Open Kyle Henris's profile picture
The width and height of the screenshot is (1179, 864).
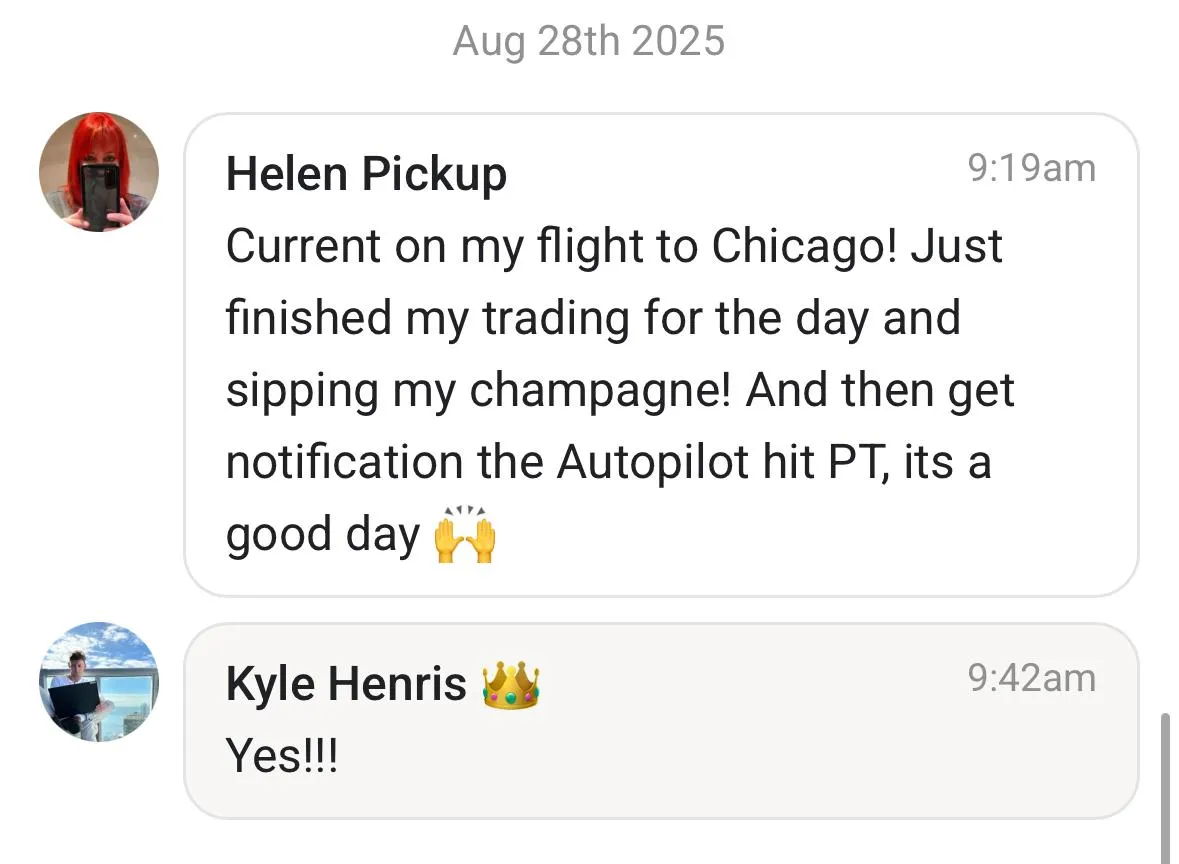click(98, 682)
